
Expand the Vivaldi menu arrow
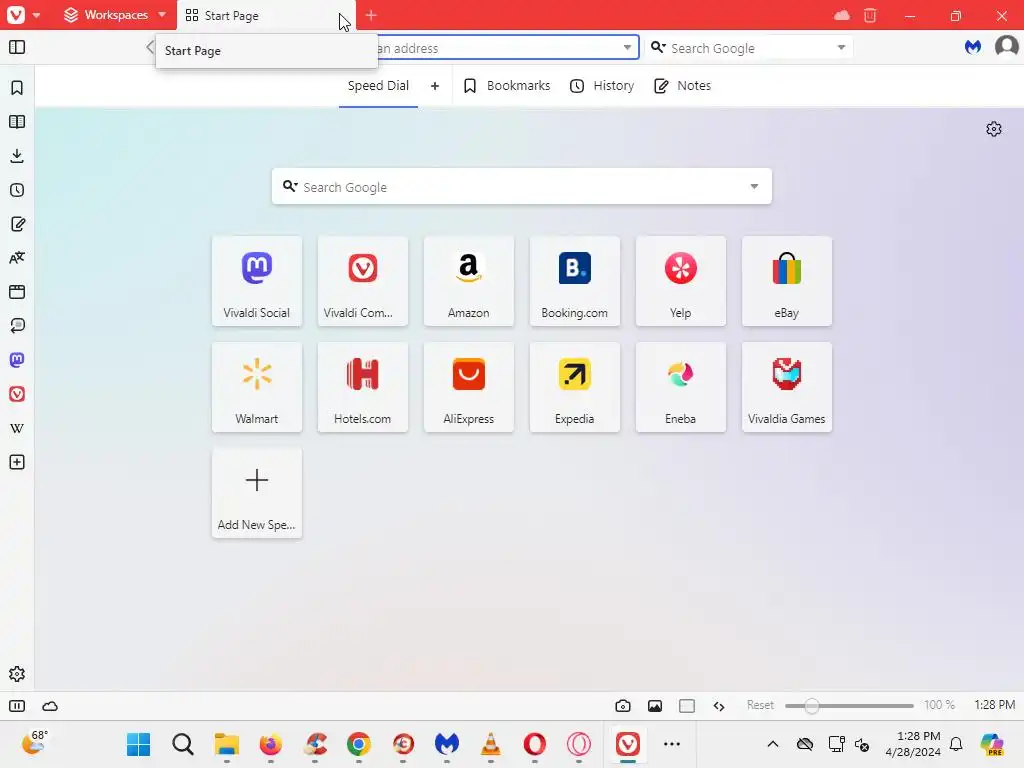pyautogui.click(x=37, y=15)
